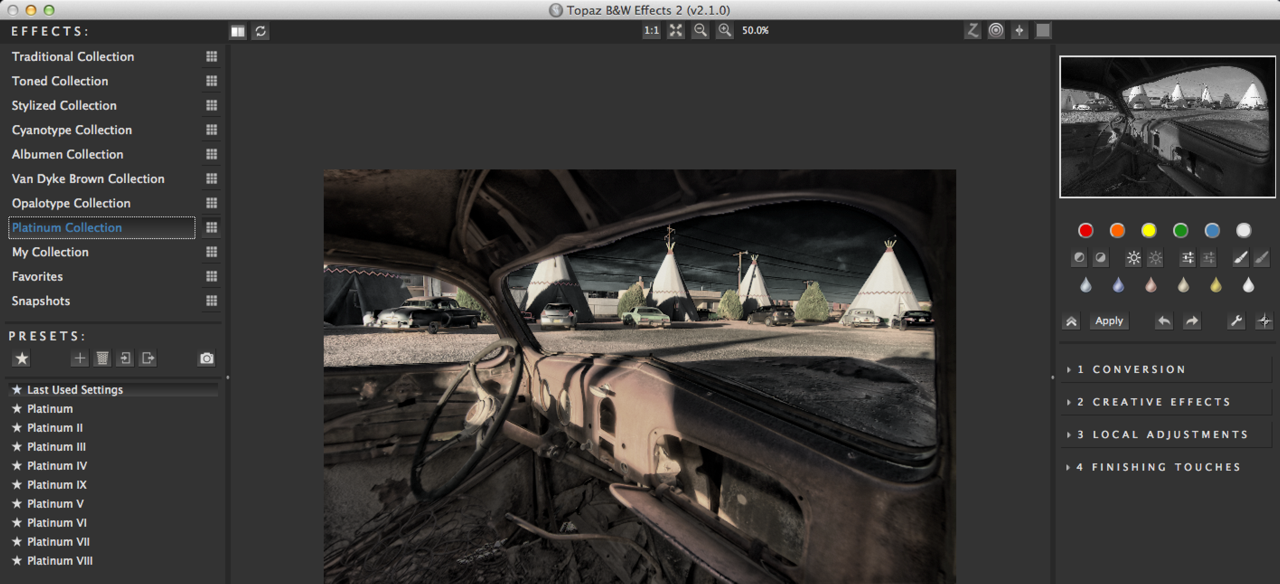This screenshot has width=1280, height=584.
Task: Open the Toned Collection
Action: [x=60, y=81]
